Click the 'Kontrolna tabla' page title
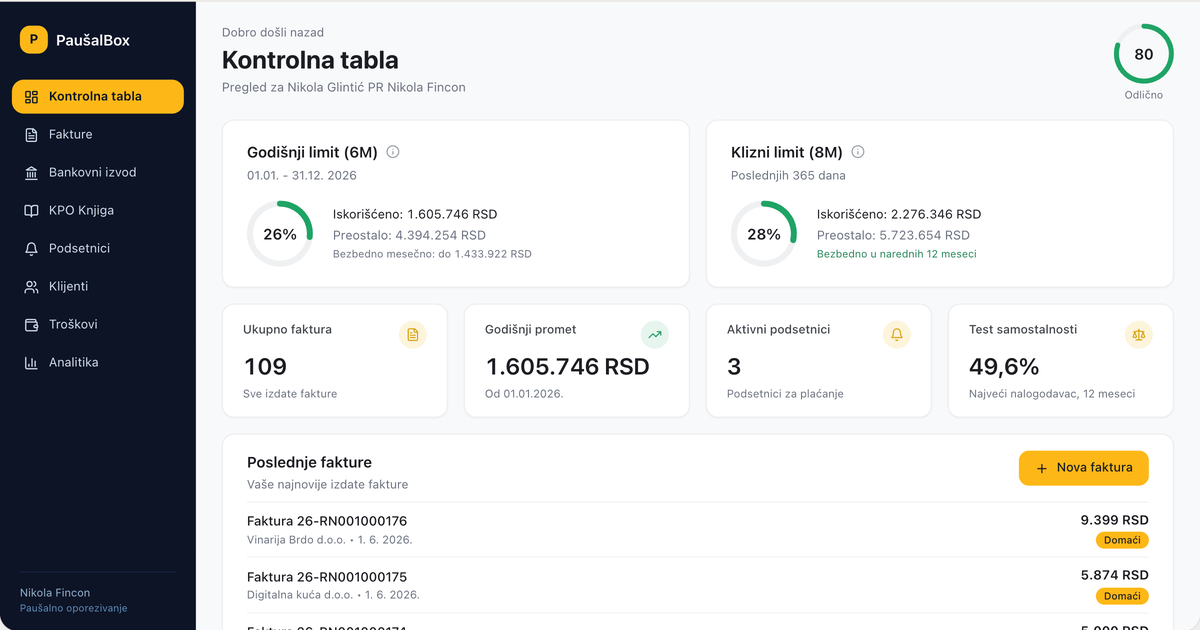The image size is (1200, 630). click(x=310, y=60)
